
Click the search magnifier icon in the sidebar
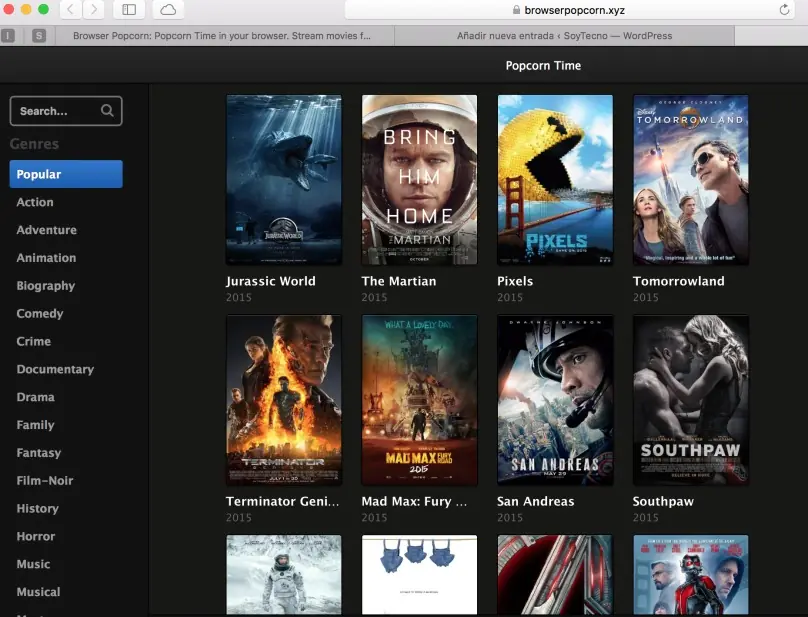107,110
